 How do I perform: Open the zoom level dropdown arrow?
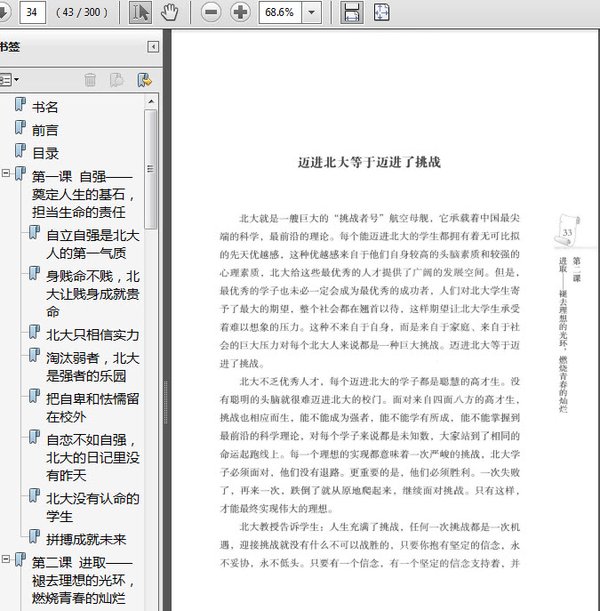pyautogui.click(x=311, y=12)
